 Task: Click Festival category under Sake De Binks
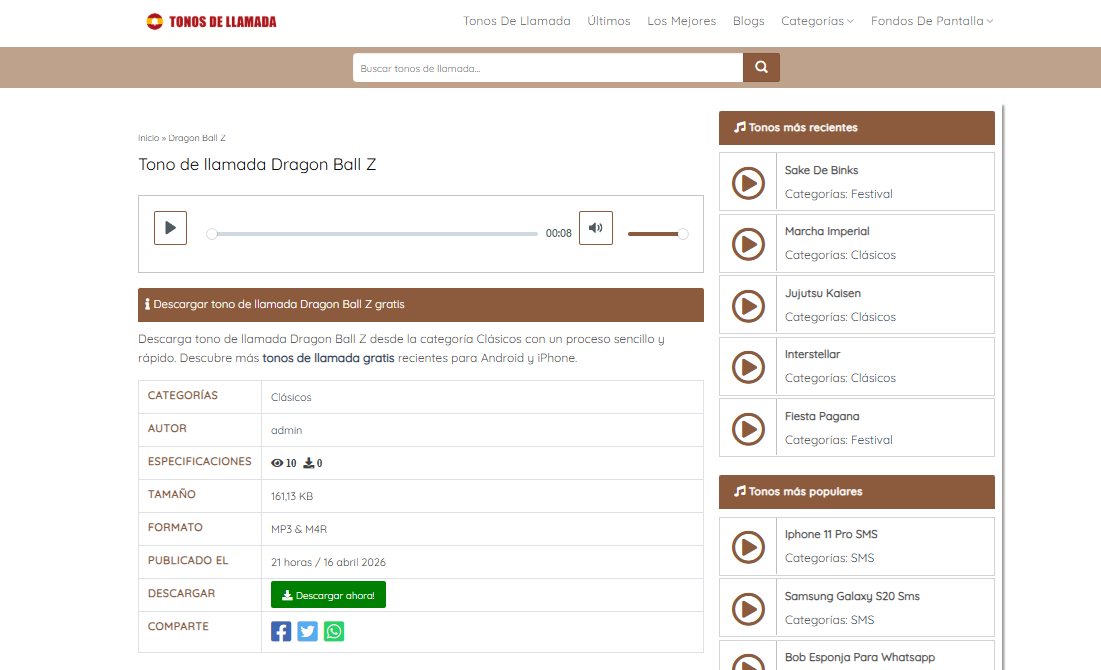tap(871, 195)
